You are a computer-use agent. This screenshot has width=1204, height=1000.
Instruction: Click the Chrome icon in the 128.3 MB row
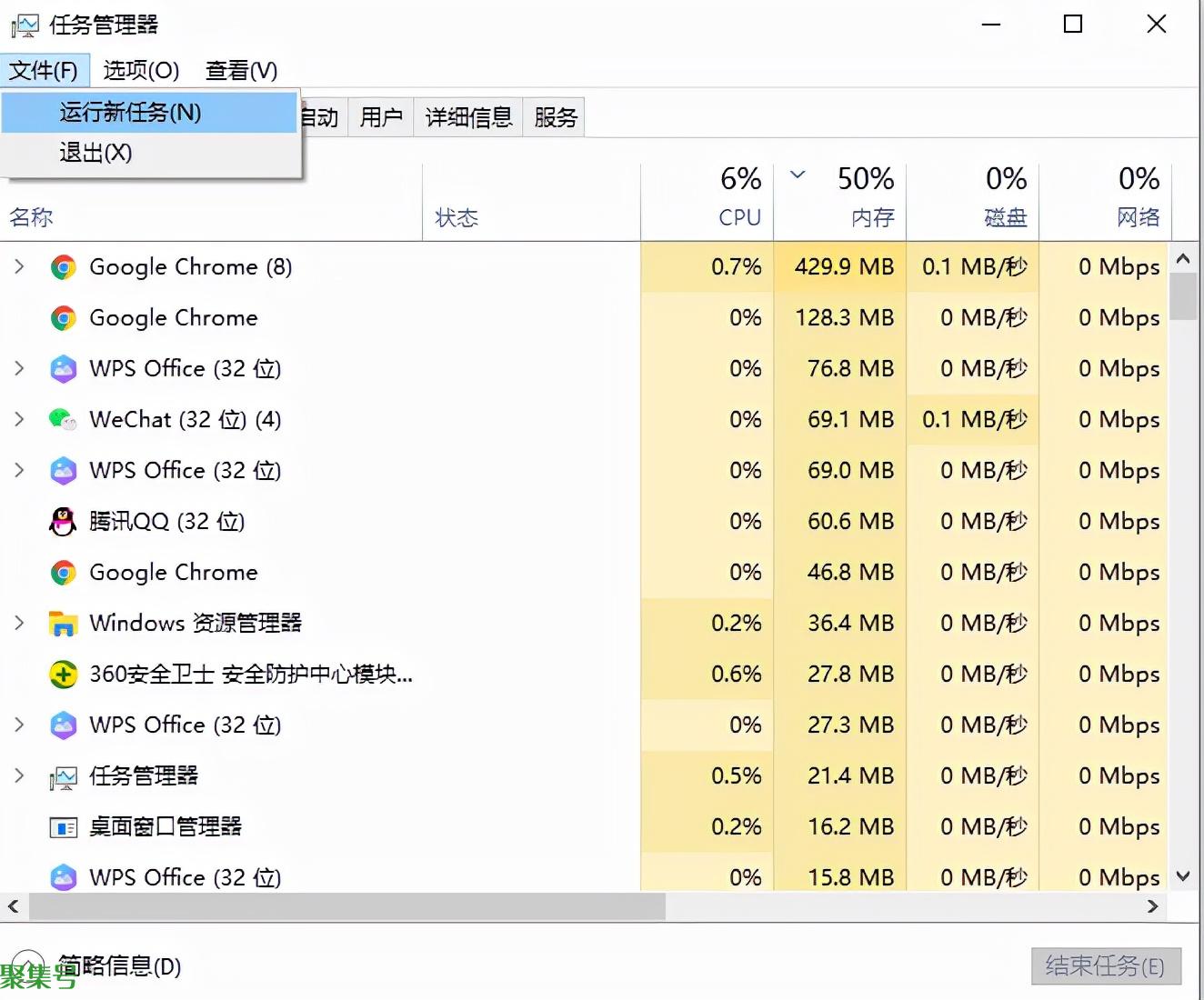click(x=63, y=318)
